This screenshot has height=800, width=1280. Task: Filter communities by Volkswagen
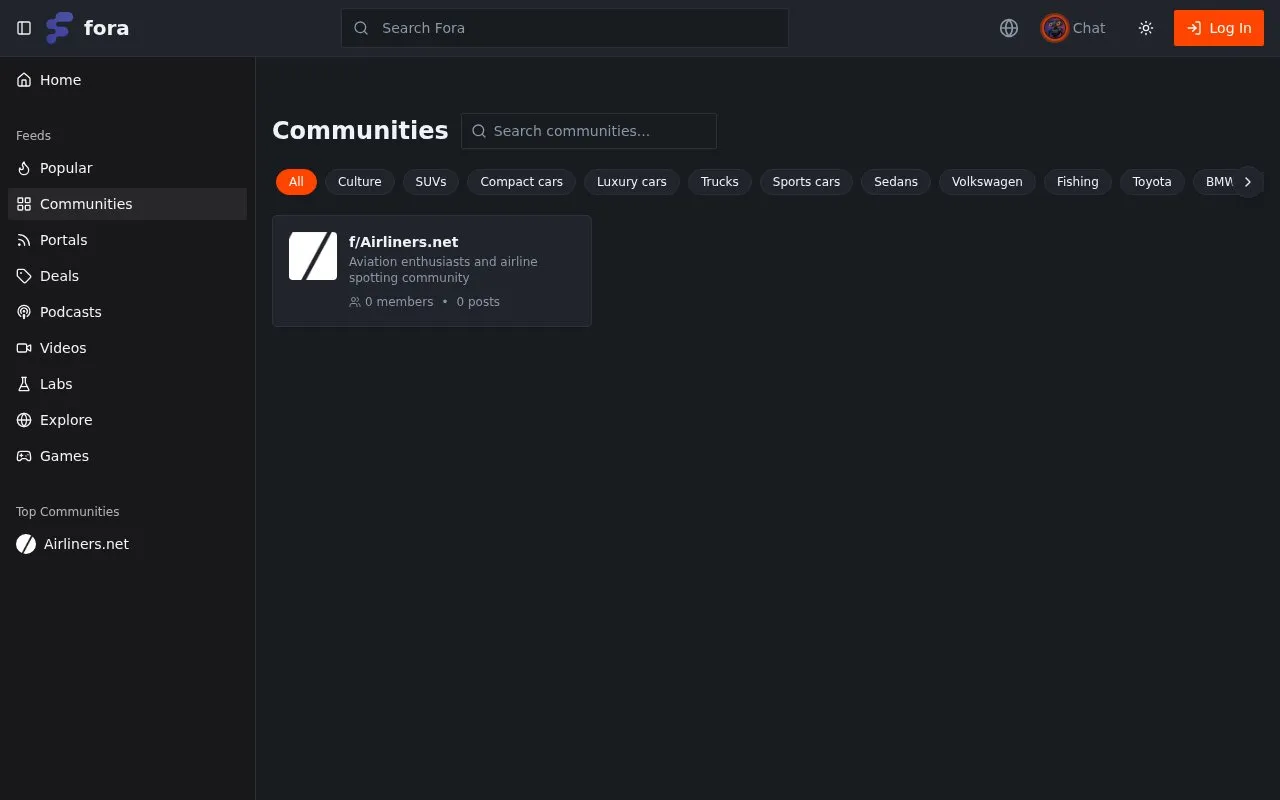[x=987, y=182]
